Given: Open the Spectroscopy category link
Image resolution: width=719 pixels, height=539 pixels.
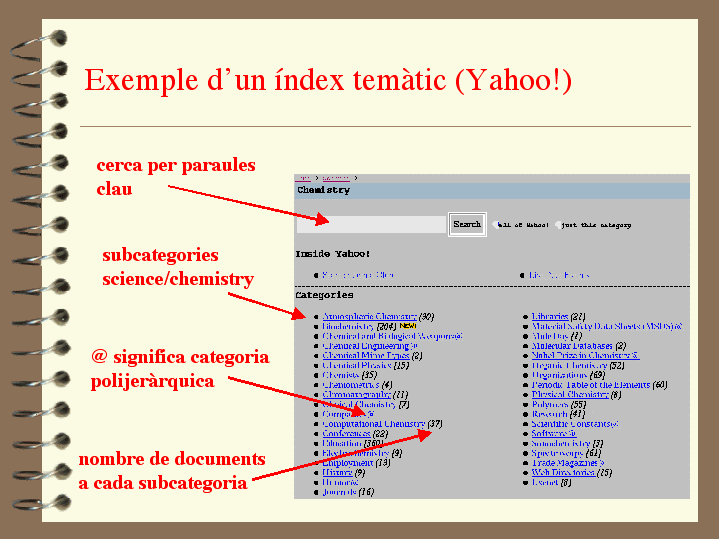Looking at the screenshot, I should [x=557, y=453].
